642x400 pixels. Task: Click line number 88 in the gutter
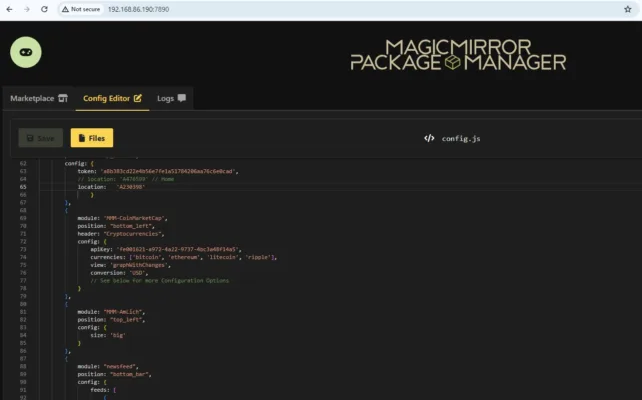(x=23, y=366)
